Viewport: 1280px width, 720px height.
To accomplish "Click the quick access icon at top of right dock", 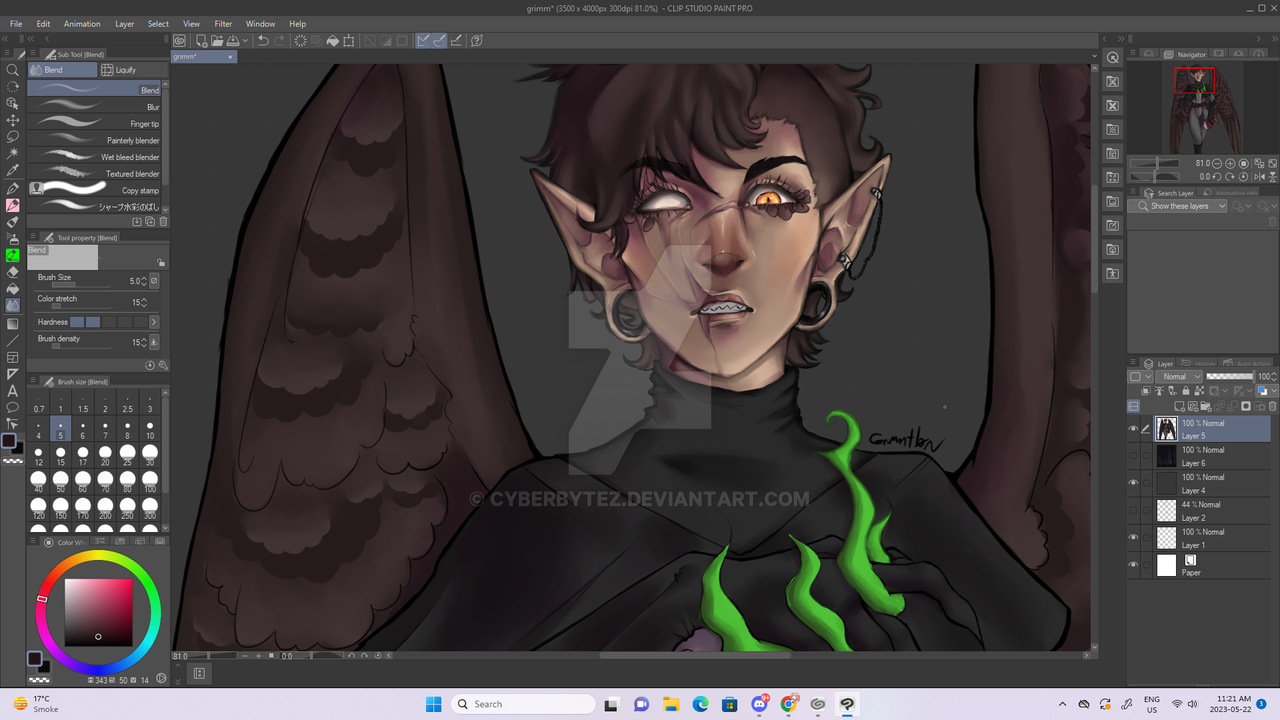I will (1112, 58).
